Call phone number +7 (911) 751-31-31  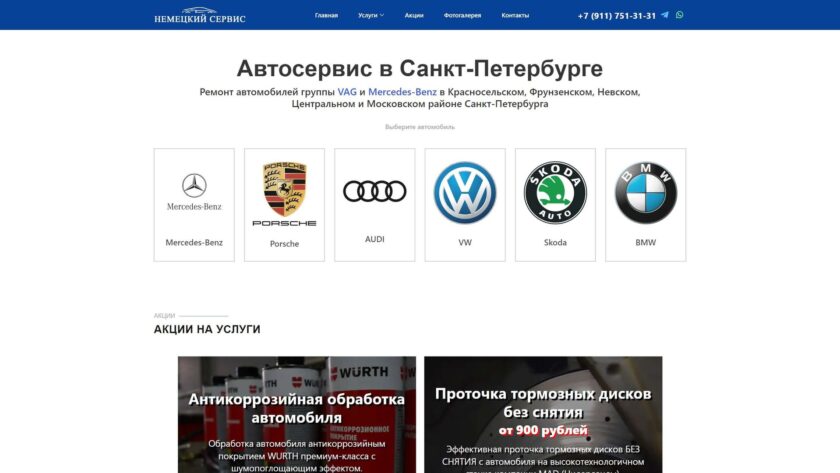617,16
